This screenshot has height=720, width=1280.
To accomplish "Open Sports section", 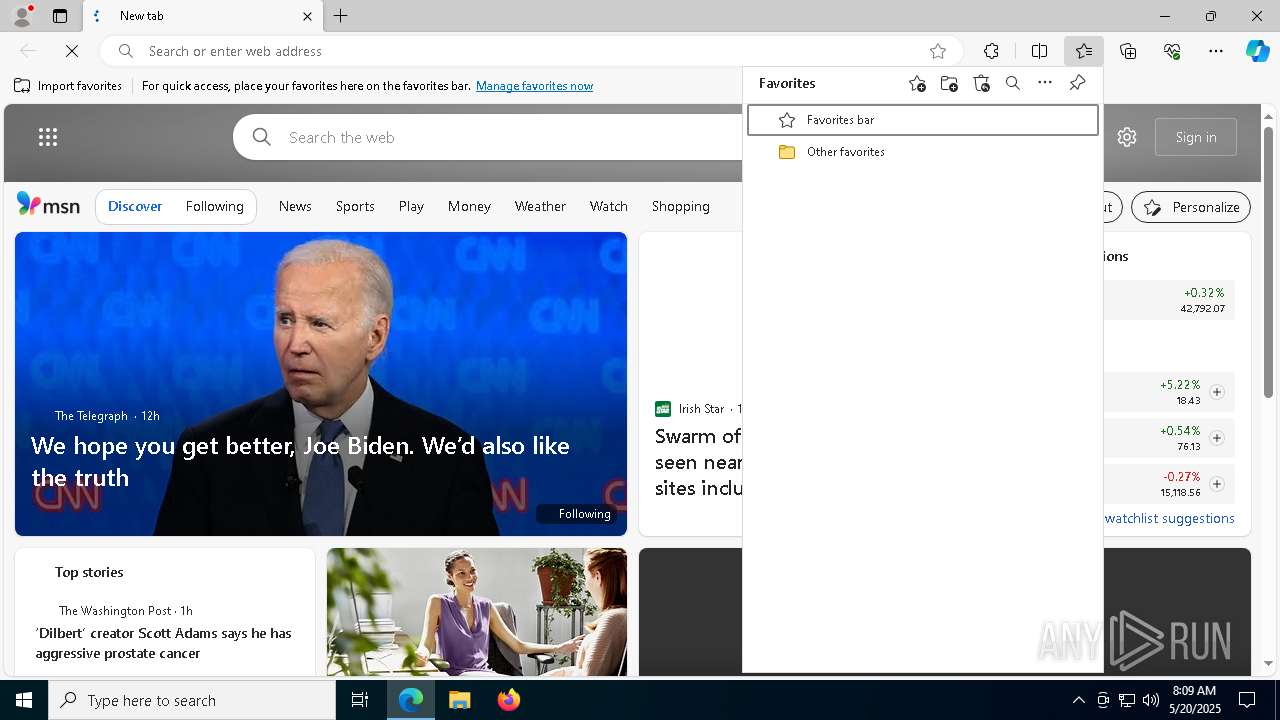I will pyautogui.click(x=355, y=206).
